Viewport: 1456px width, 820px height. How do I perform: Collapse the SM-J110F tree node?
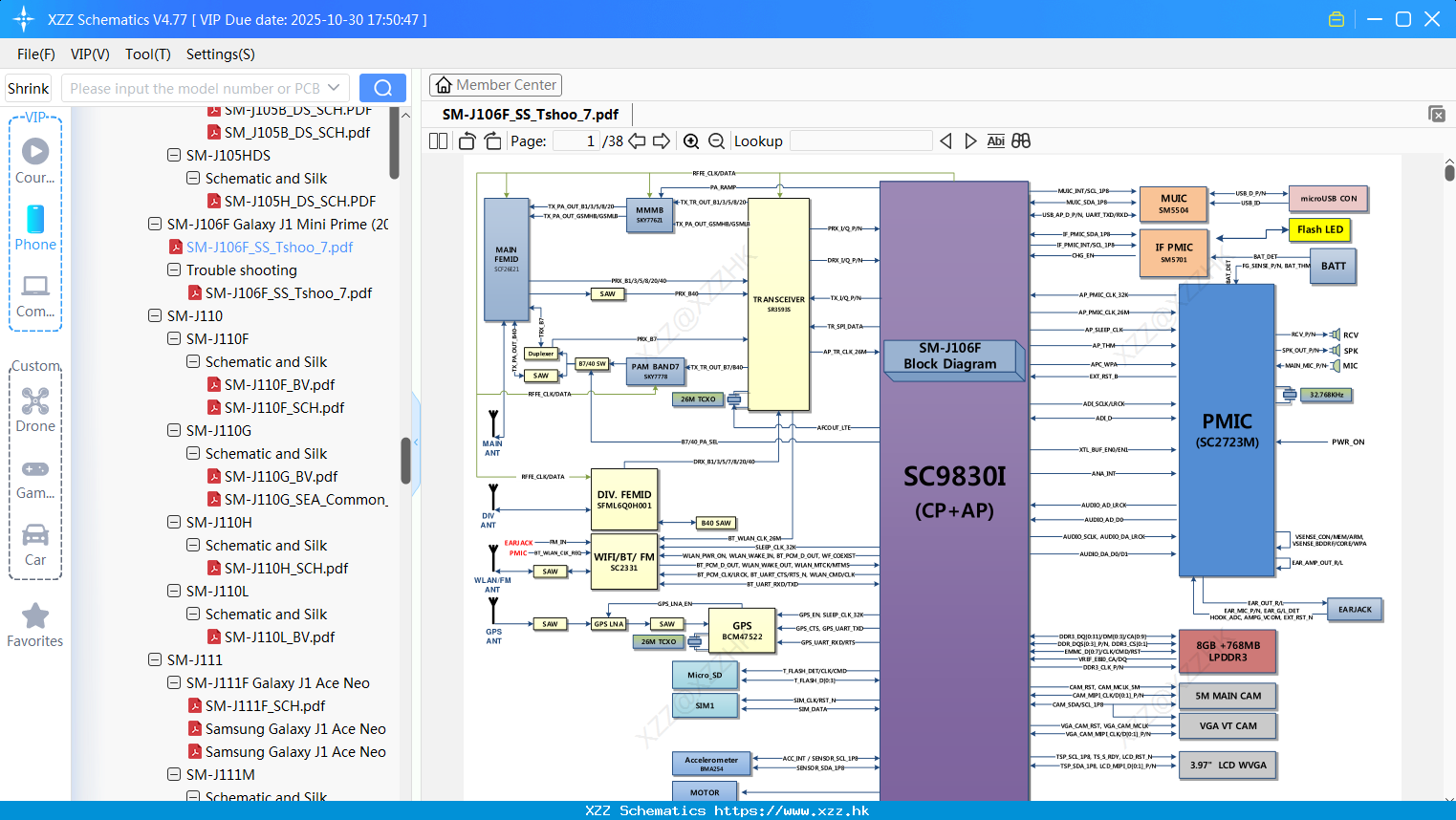(174, 338)
